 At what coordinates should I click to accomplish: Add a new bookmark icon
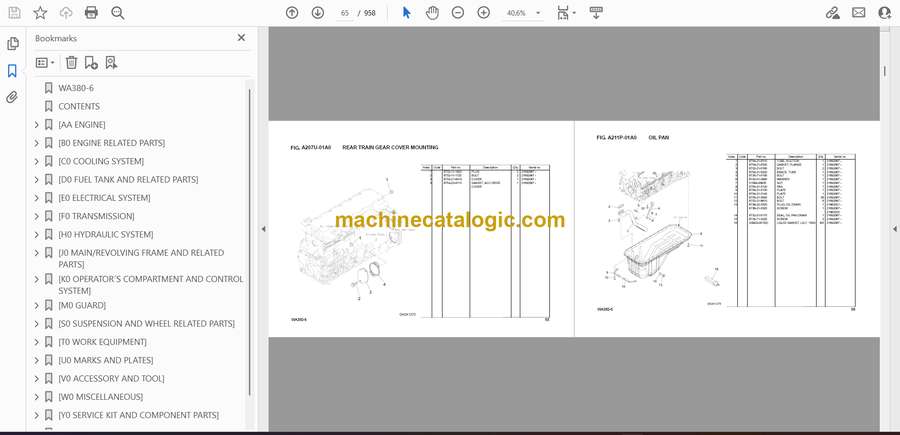[91, 63]
